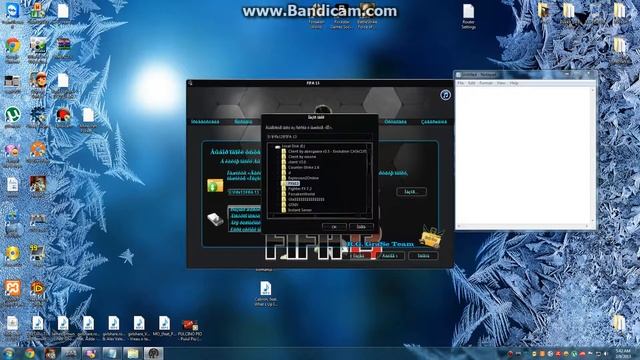Open the Format menu in Notepad
This screenshot has height=360, width=640.
point(486,83)
